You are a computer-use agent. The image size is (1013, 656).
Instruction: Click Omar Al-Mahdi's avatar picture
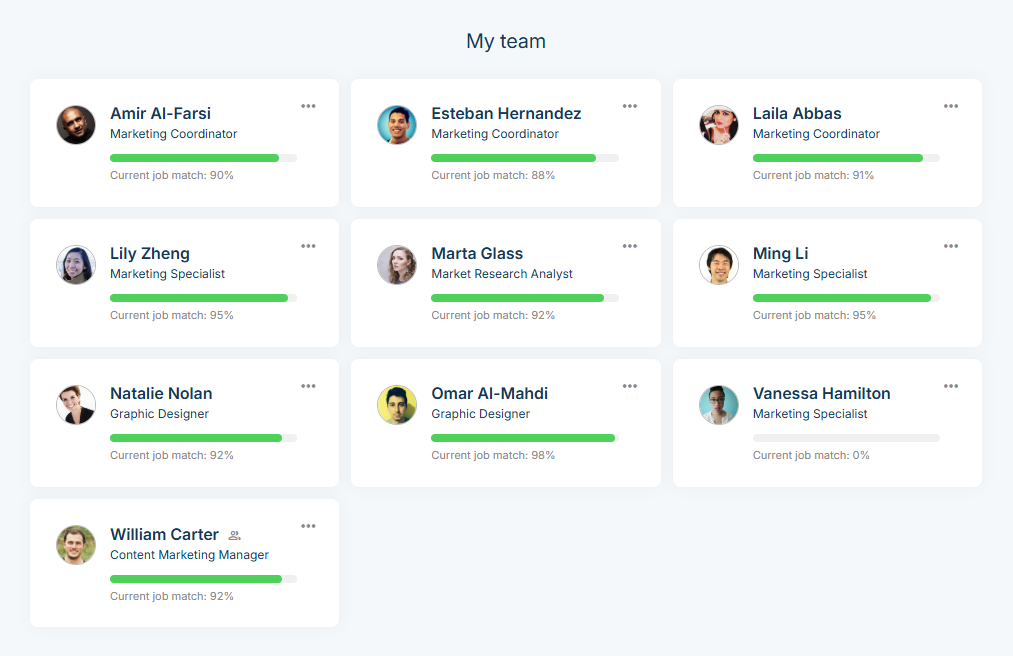[x=397, y=405]
